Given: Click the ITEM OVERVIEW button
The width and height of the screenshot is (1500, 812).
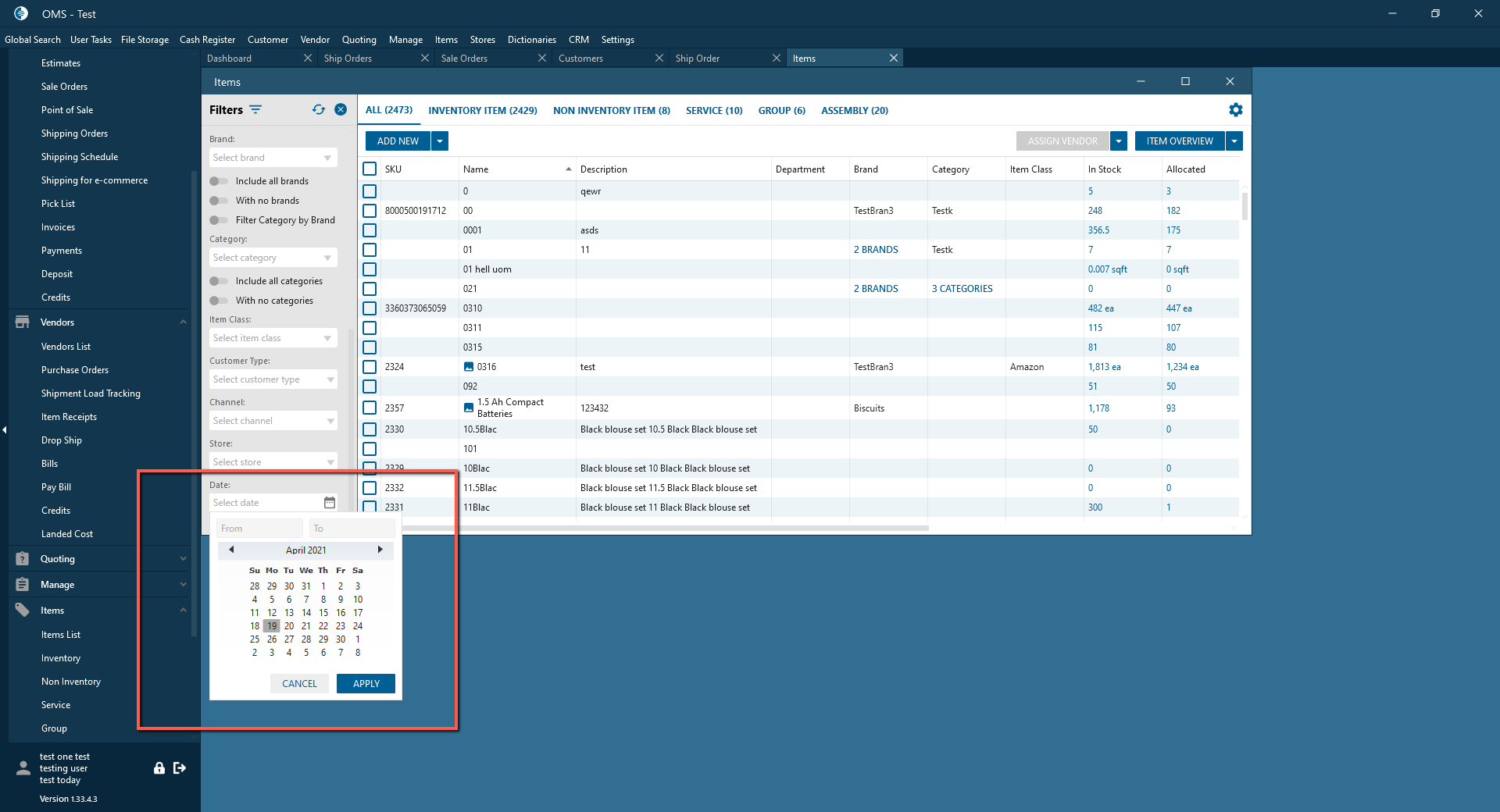Looking at the screenshot, I should (1180, 141).
